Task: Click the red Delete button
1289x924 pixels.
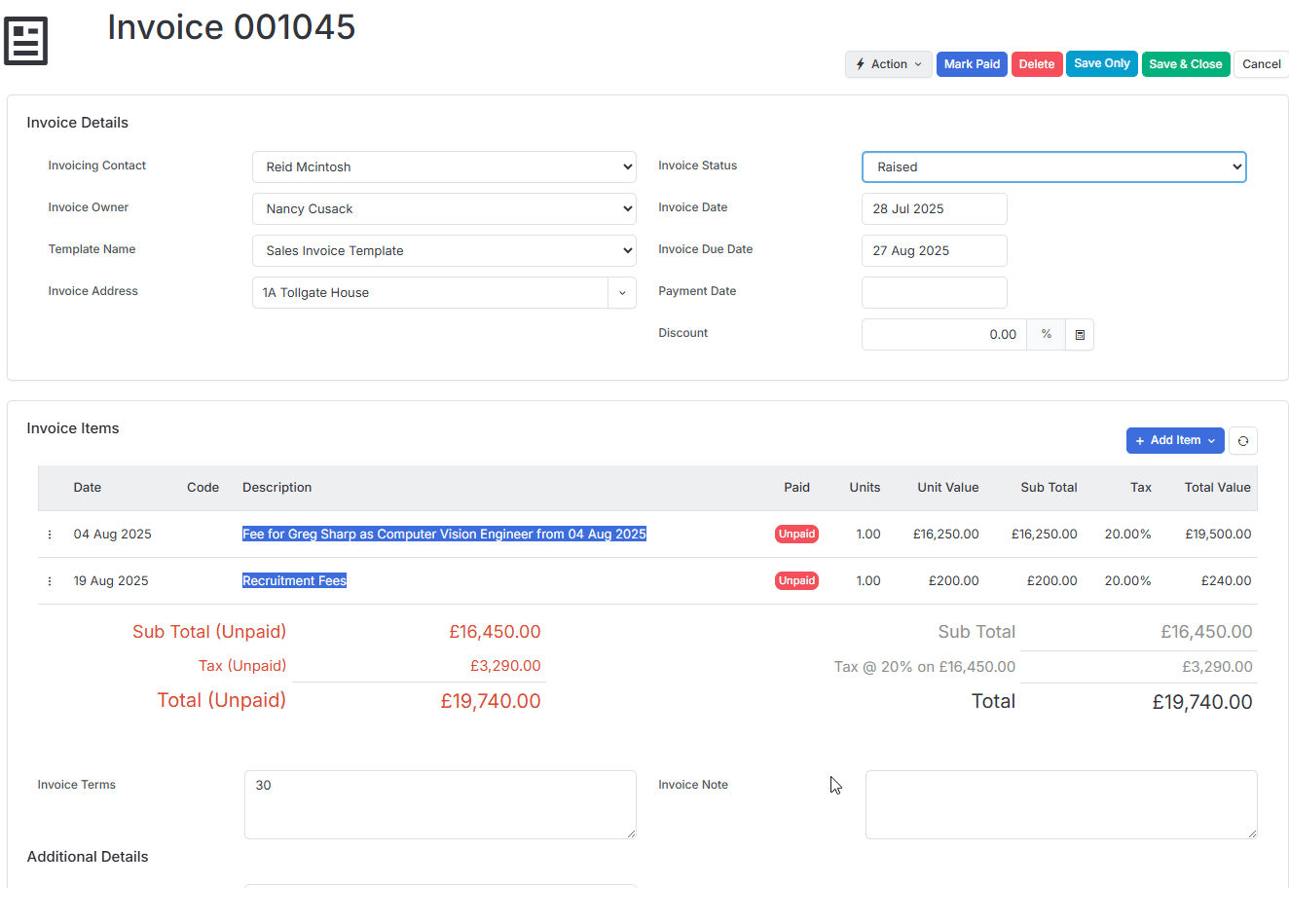Action: click(x=1037, y=64)
